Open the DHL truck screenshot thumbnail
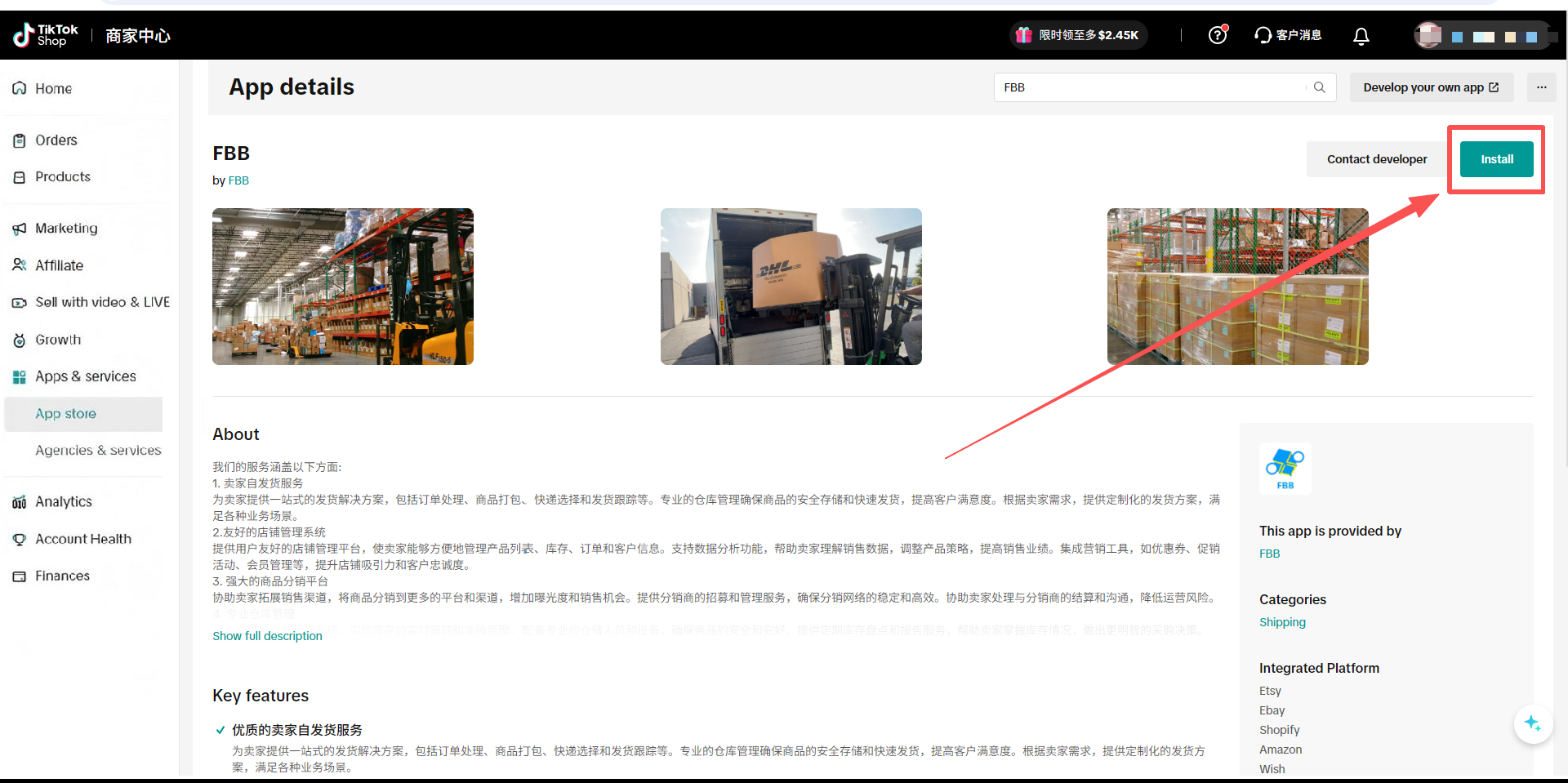 pyautogui.click(x=791, y=287)
